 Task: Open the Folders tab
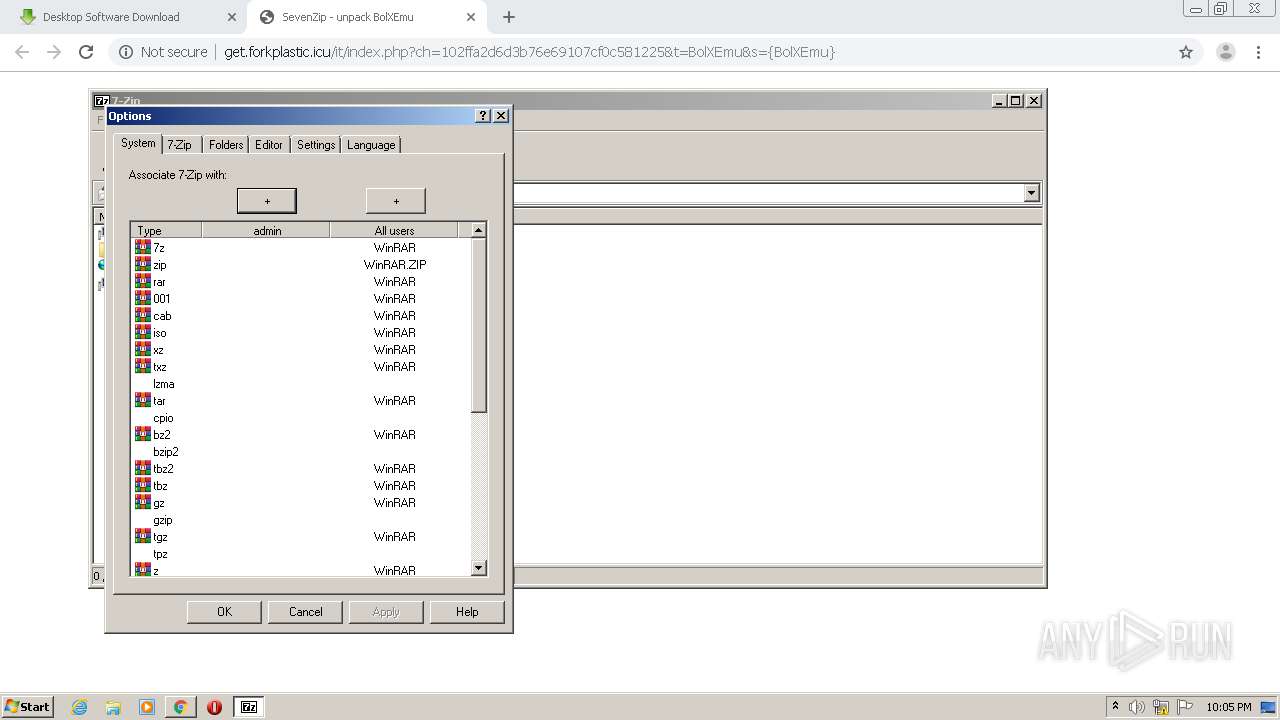pyautogui.click(x=226, y=145)
